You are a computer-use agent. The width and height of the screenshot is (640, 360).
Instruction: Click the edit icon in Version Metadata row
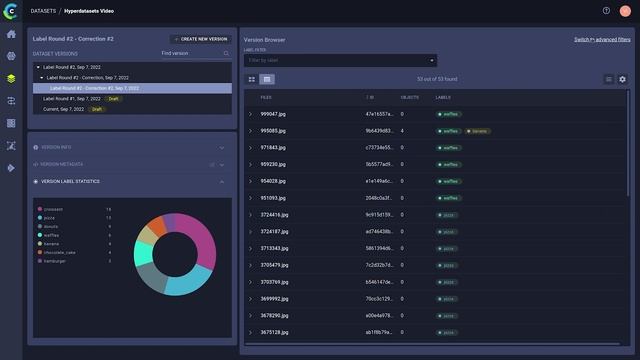coord(212,164)
